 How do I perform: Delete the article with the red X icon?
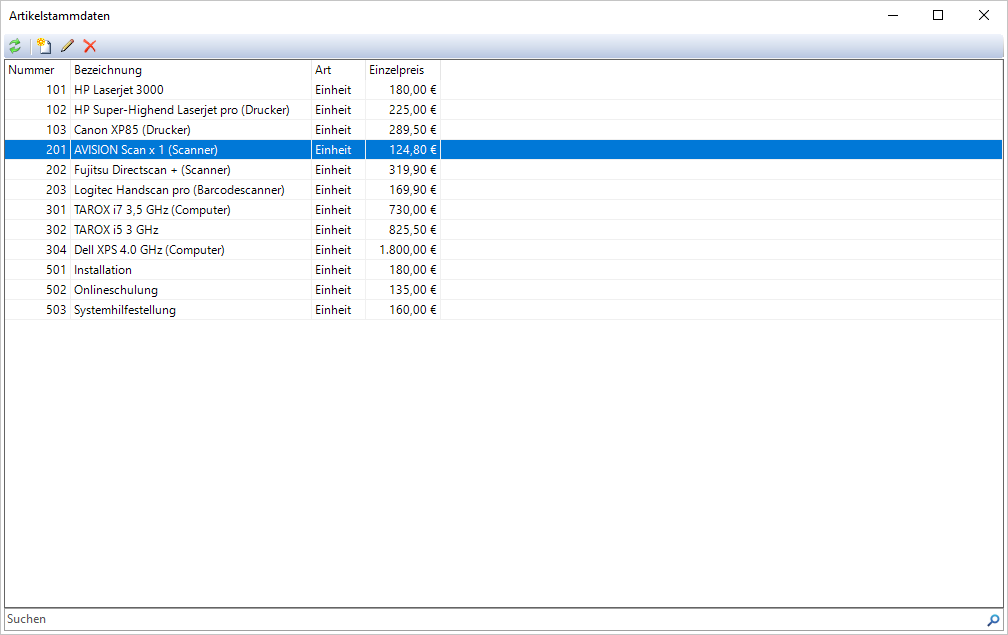tap(90, 46)
